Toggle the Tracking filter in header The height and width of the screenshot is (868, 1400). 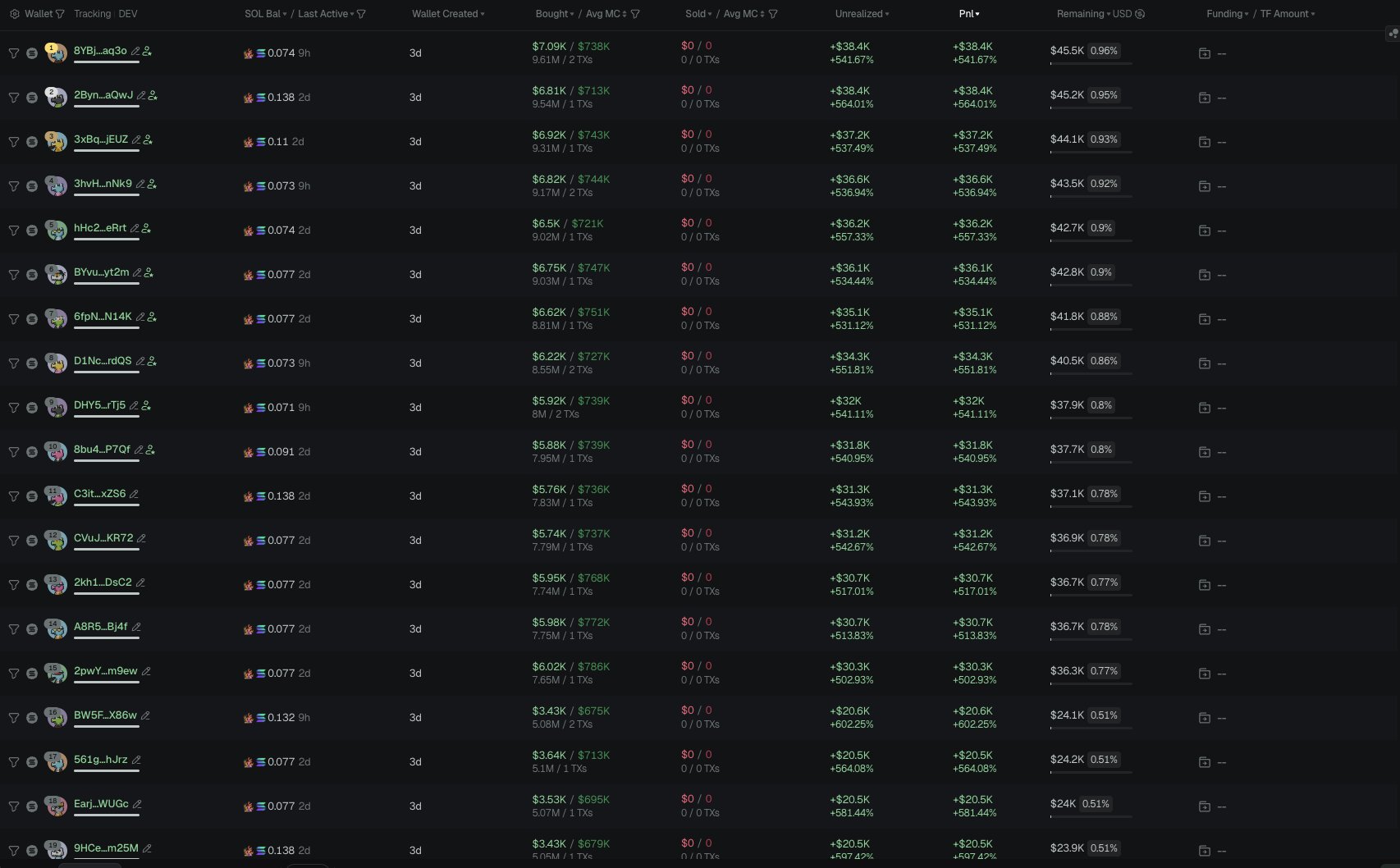coord(92,14)
